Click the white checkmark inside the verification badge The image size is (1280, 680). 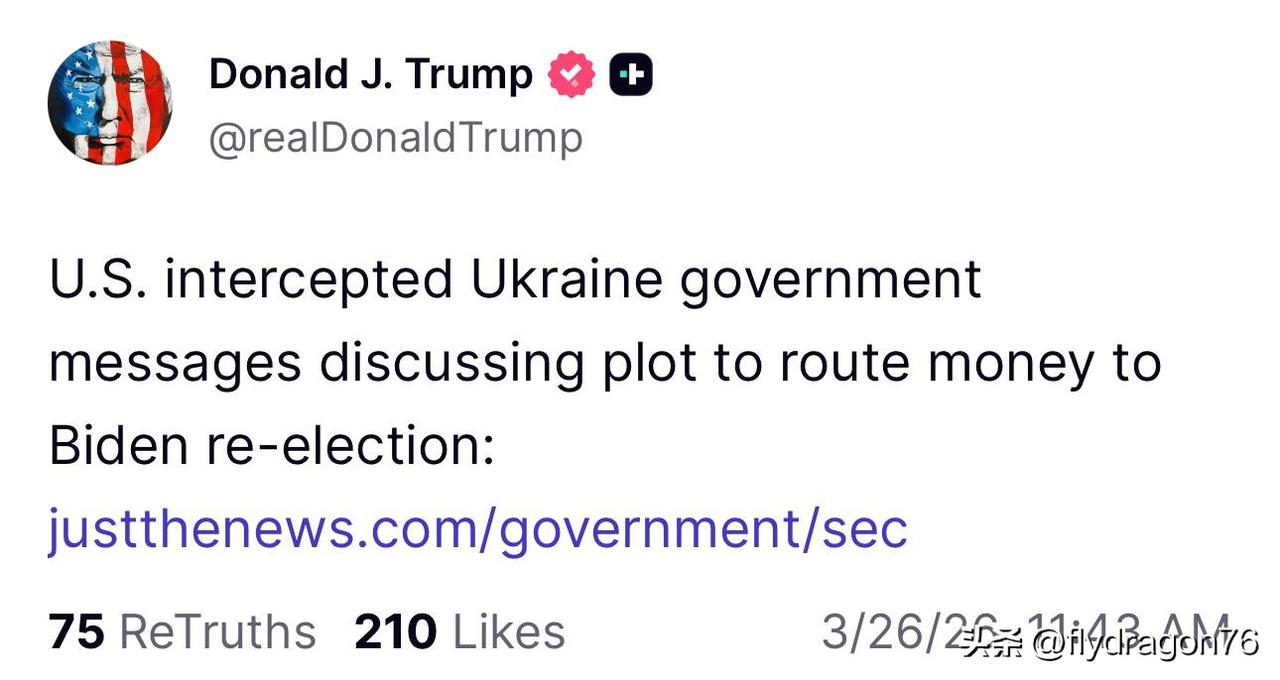coord(571,71)
